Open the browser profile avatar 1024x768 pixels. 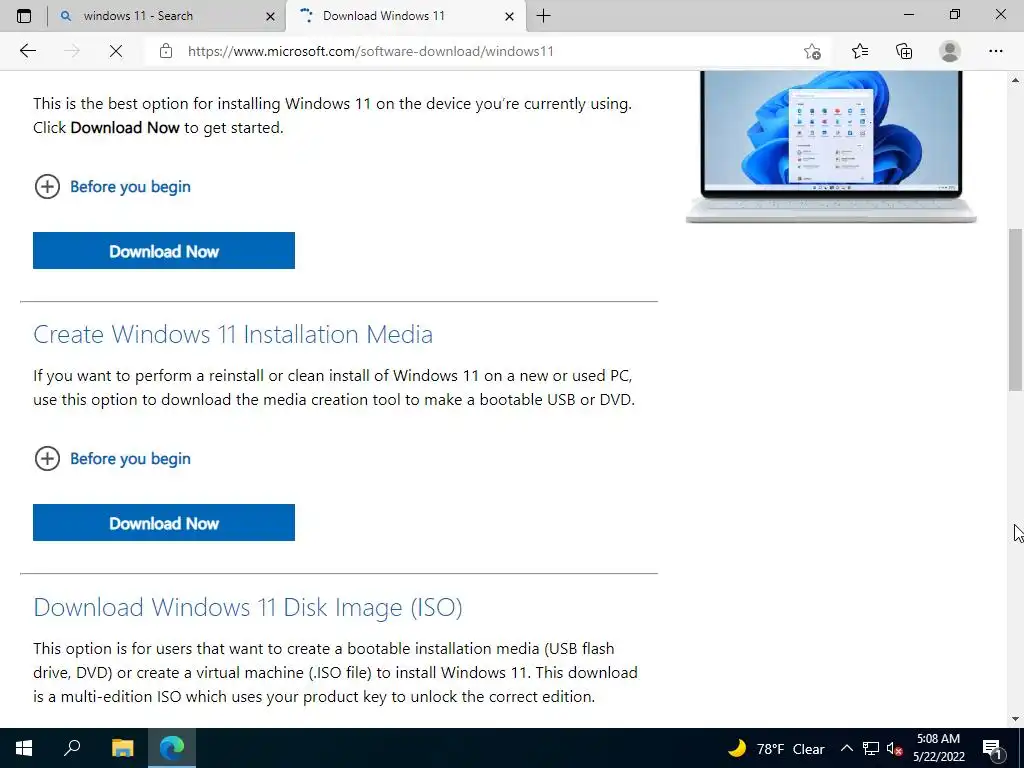[950, 51]
